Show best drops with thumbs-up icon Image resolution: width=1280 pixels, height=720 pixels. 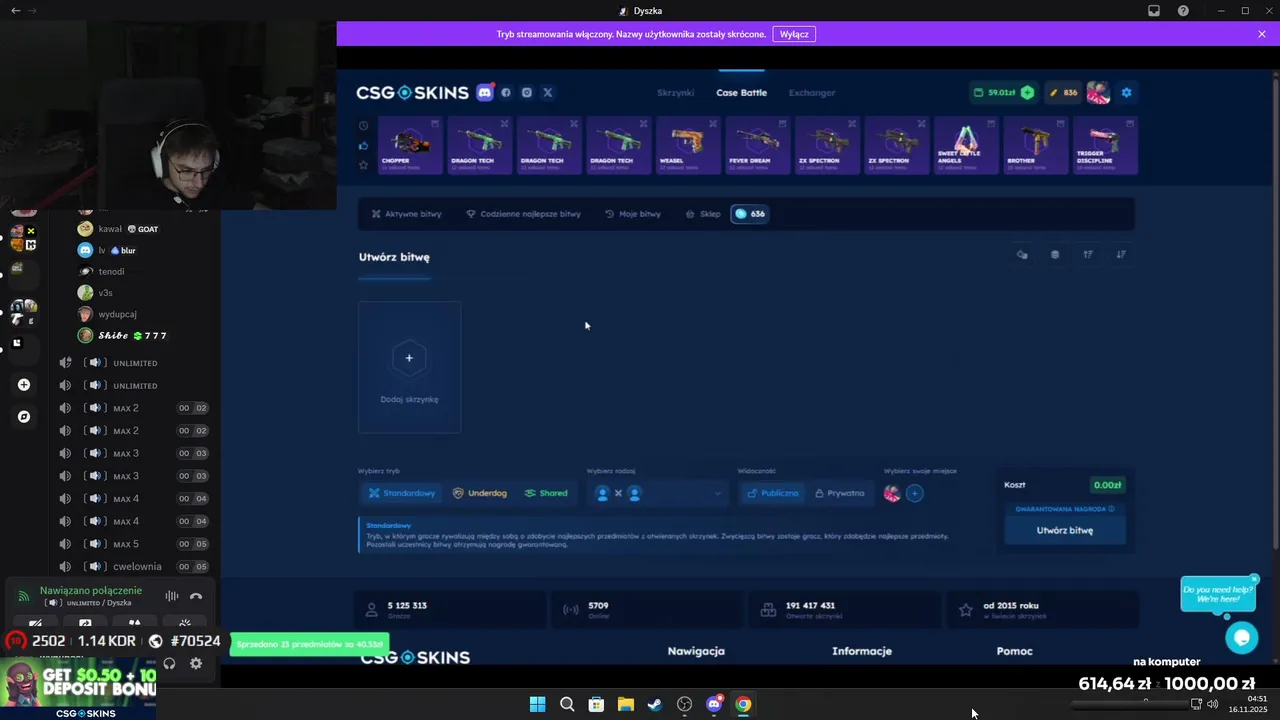pyautogui.click(x=363, y=146)
